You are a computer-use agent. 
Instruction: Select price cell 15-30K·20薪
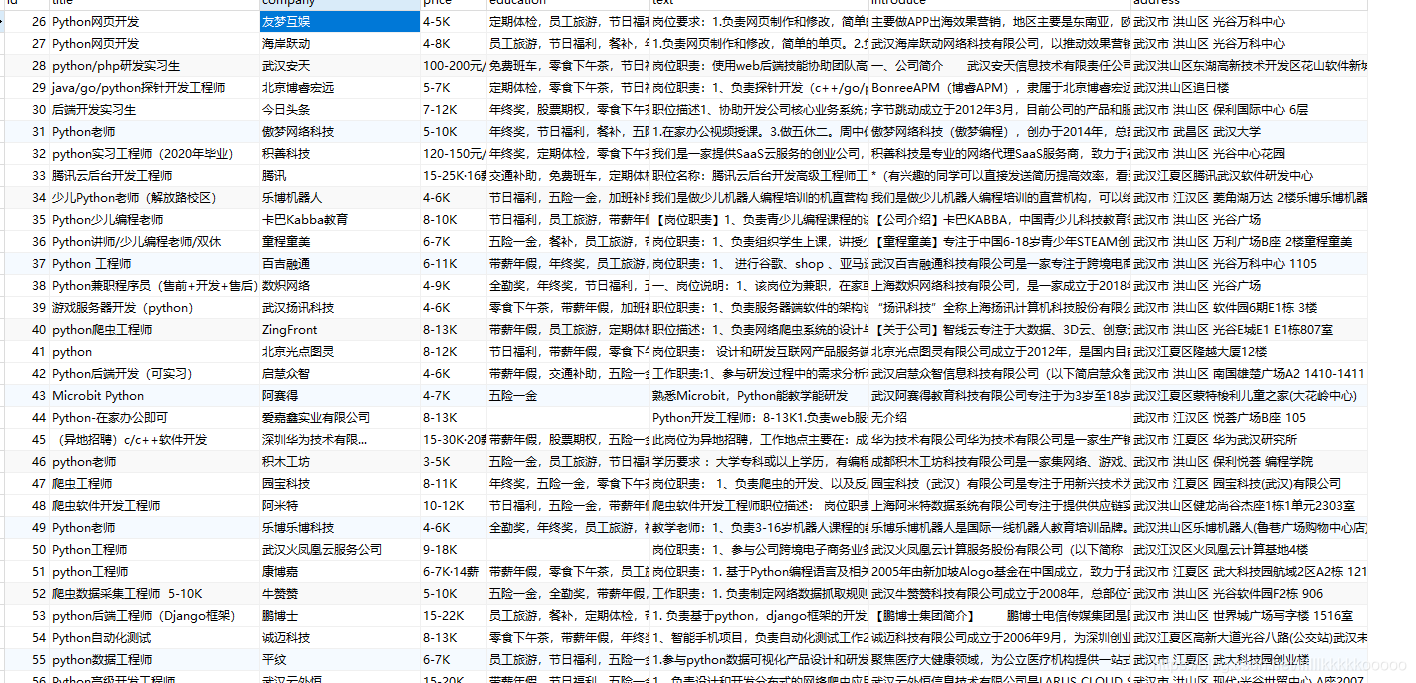point(453,439)
